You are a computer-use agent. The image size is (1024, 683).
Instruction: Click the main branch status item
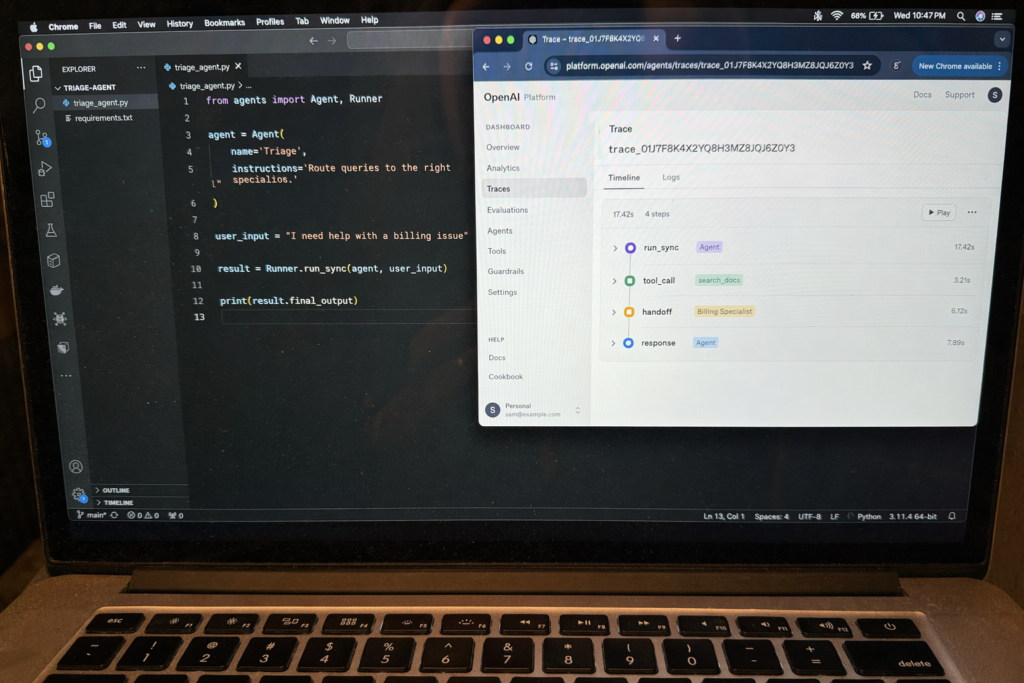click(x=92, y=515)
